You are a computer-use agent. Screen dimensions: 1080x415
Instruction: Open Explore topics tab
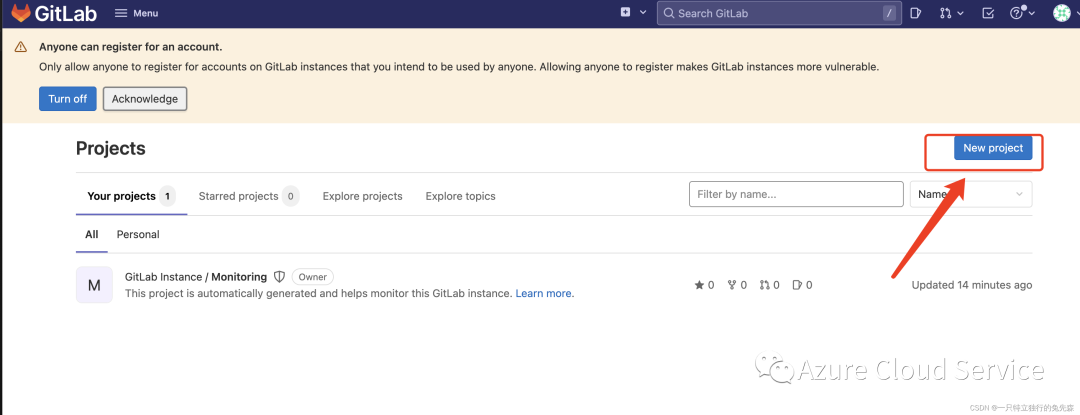tap(460, 196)
